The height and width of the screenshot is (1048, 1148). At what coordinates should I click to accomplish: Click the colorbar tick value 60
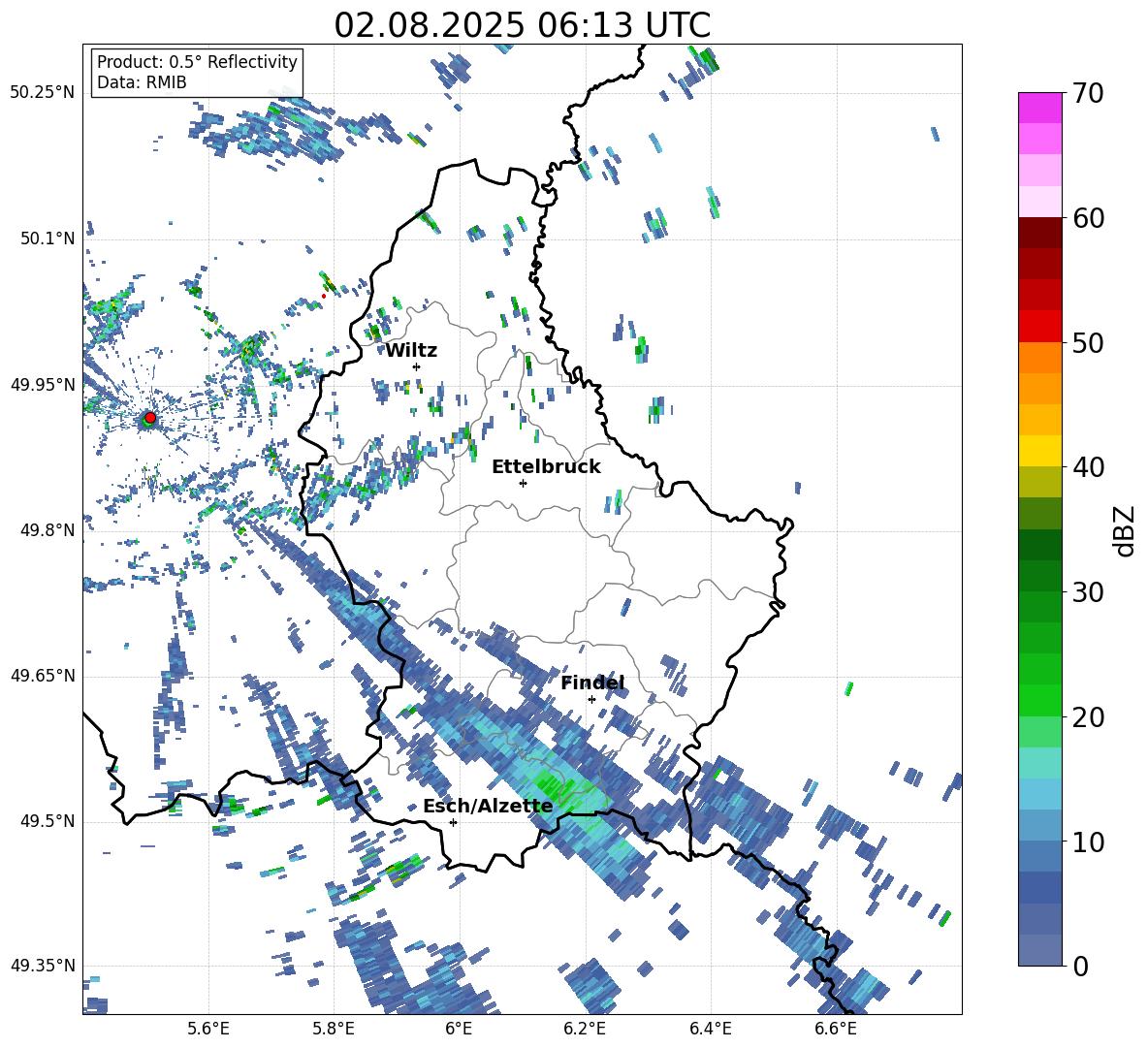tap(1088, 218)
